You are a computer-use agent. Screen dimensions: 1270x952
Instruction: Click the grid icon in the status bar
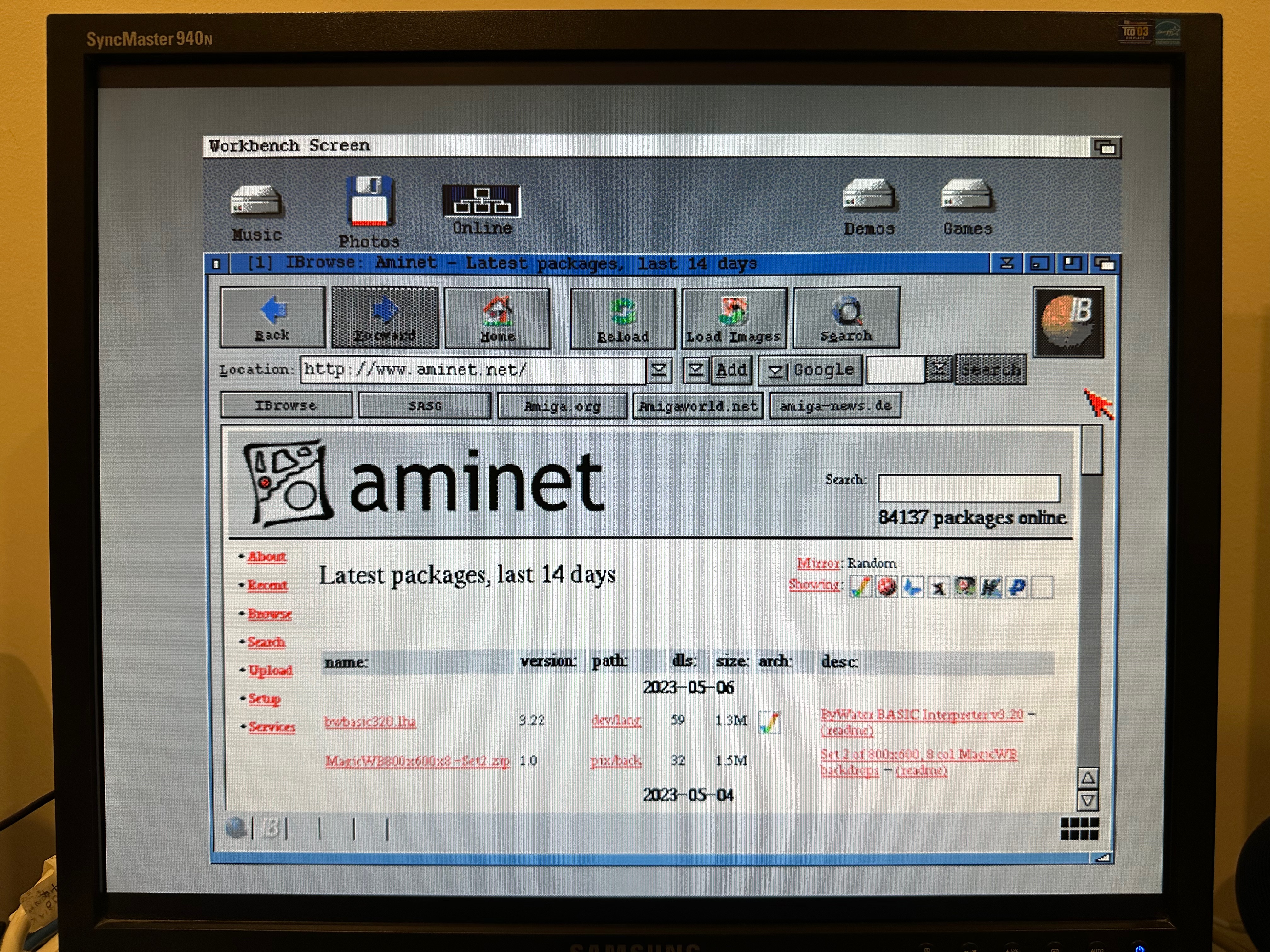coord(1079,829)
